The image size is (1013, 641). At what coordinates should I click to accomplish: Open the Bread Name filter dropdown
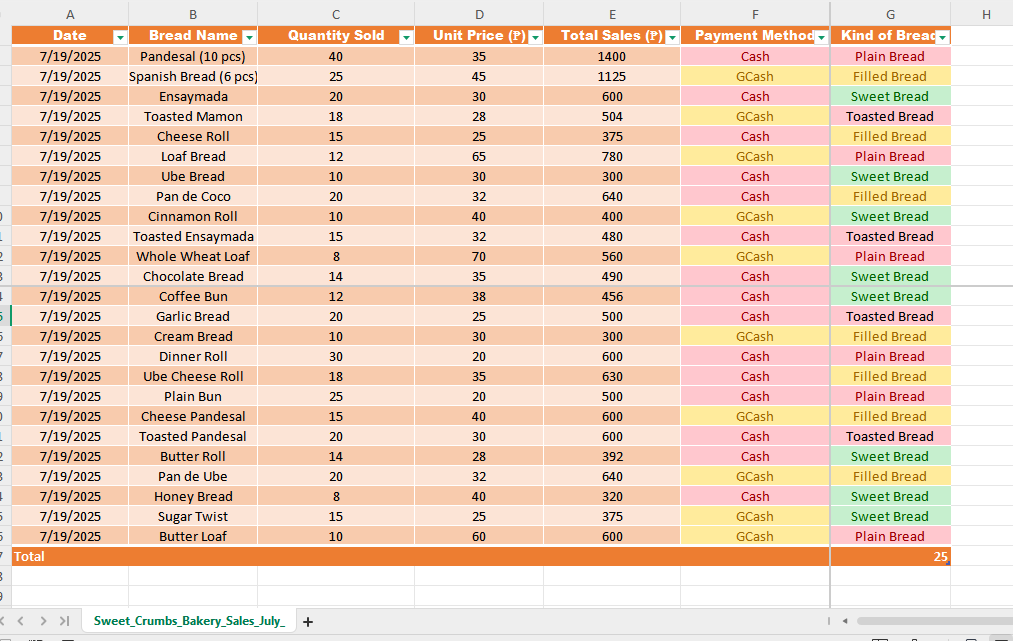[249, 37]
